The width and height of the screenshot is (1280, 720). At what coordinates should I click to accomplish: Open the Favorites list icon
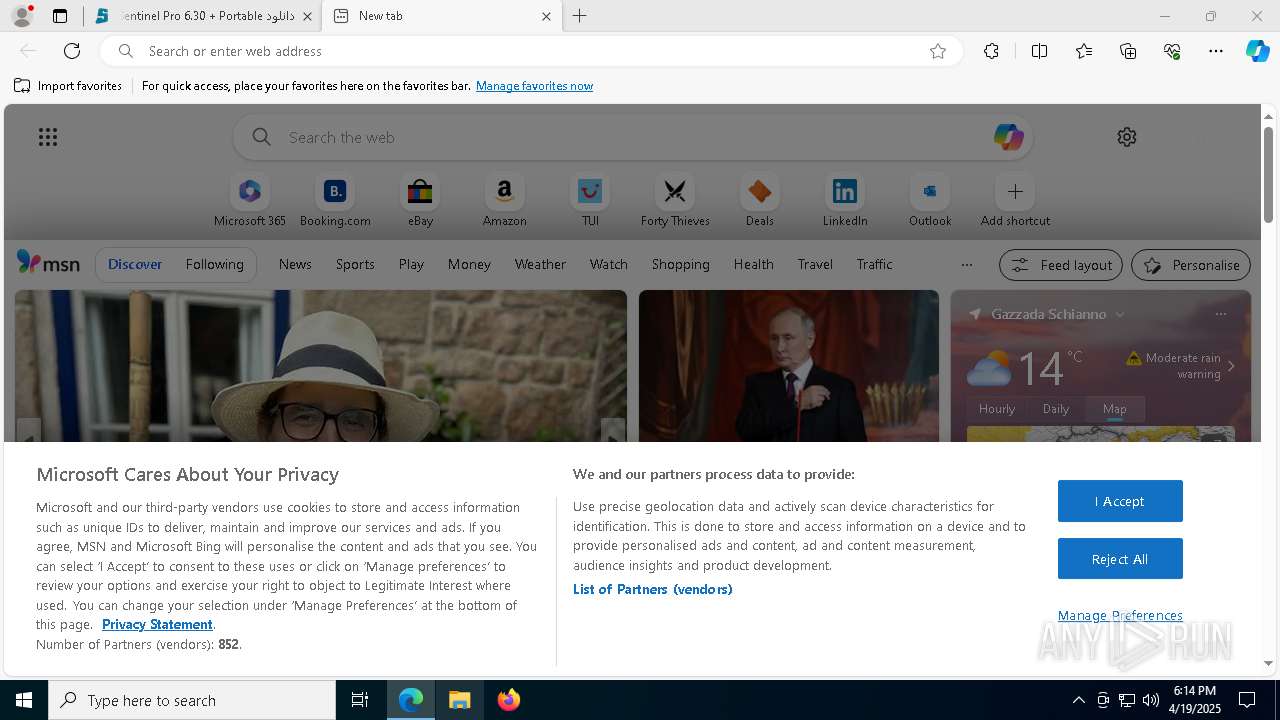point(1084,51)
